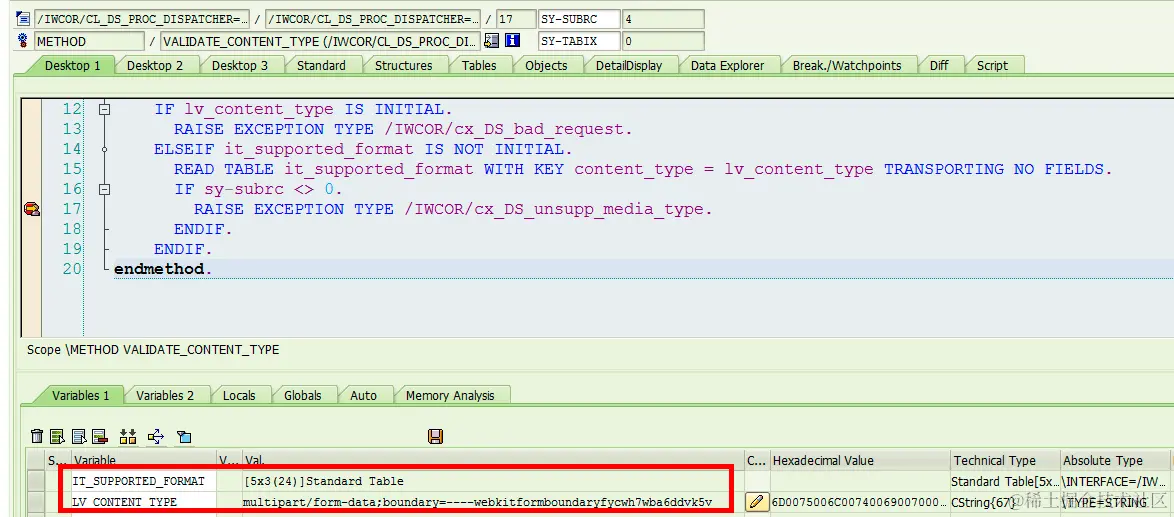Click the second /IWCOR/CL_DS_PROC_DISPATCHER include field
Viewport: 1174px width, 517px height.
[373, 19]
